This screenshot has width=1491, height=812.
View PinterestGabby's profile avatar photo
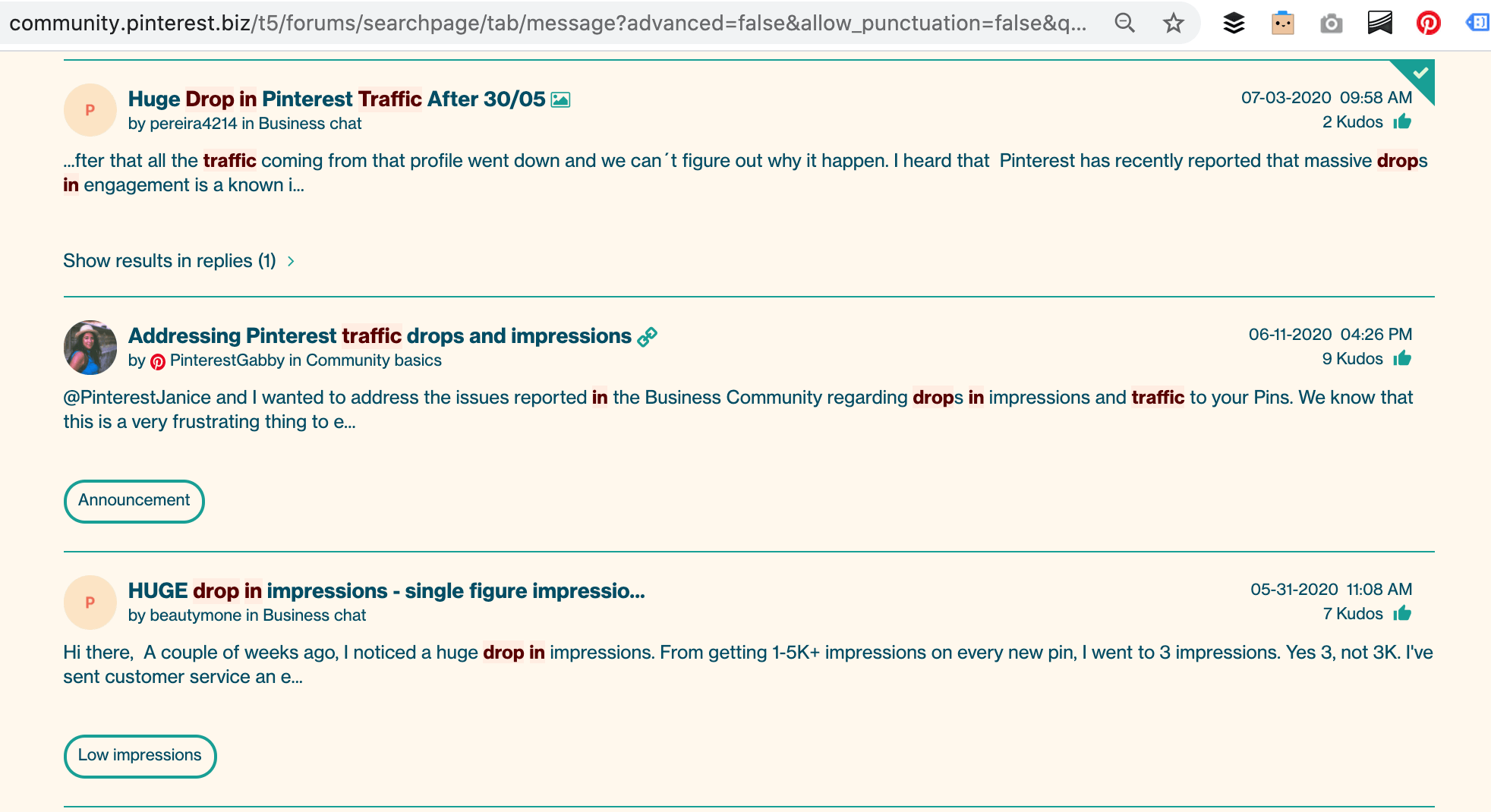[90, 348]
